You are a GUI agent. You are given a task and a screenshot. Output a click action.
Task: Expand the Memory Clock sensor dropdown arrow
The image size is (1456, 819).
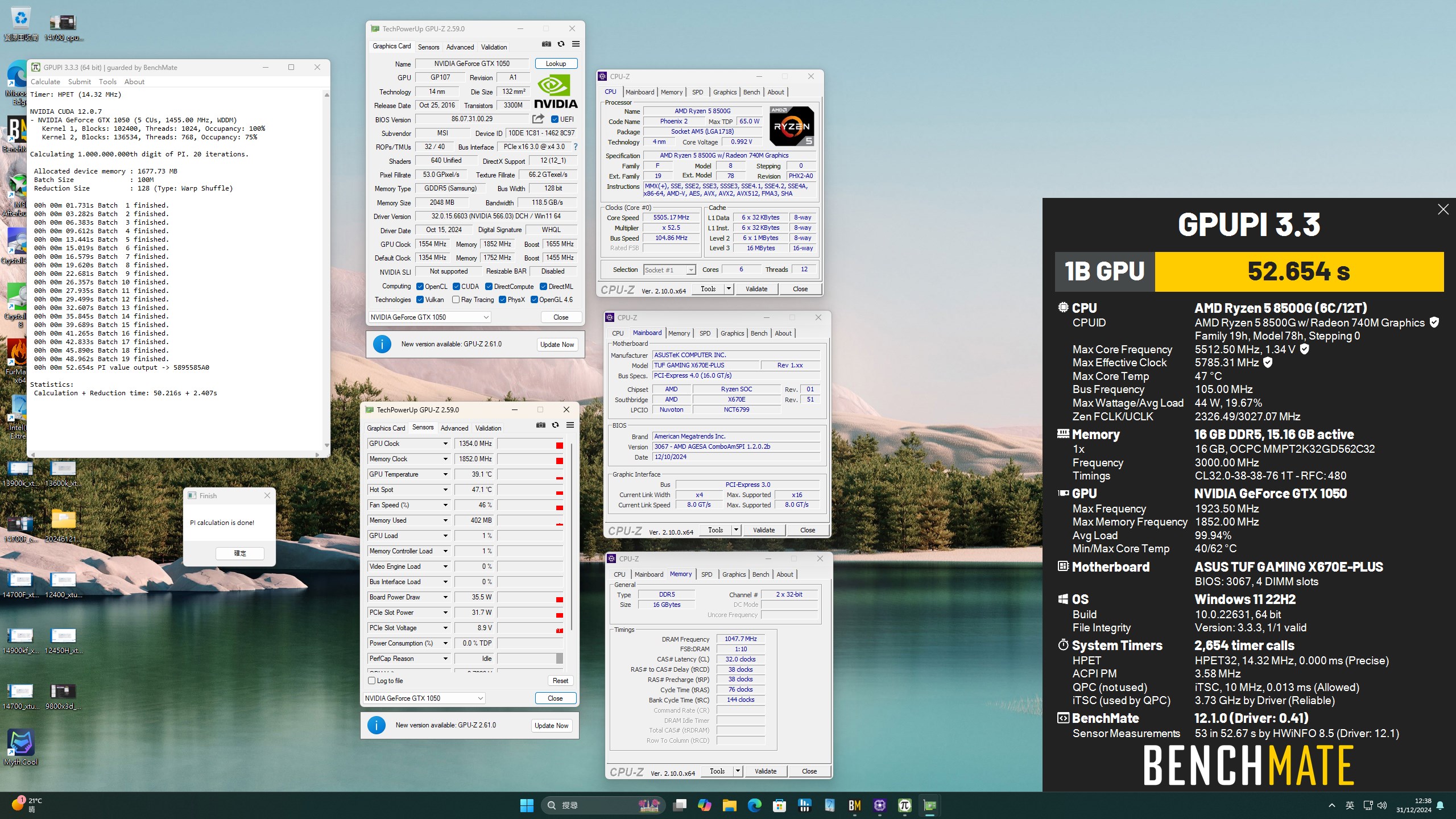click(x=445, y=459)
